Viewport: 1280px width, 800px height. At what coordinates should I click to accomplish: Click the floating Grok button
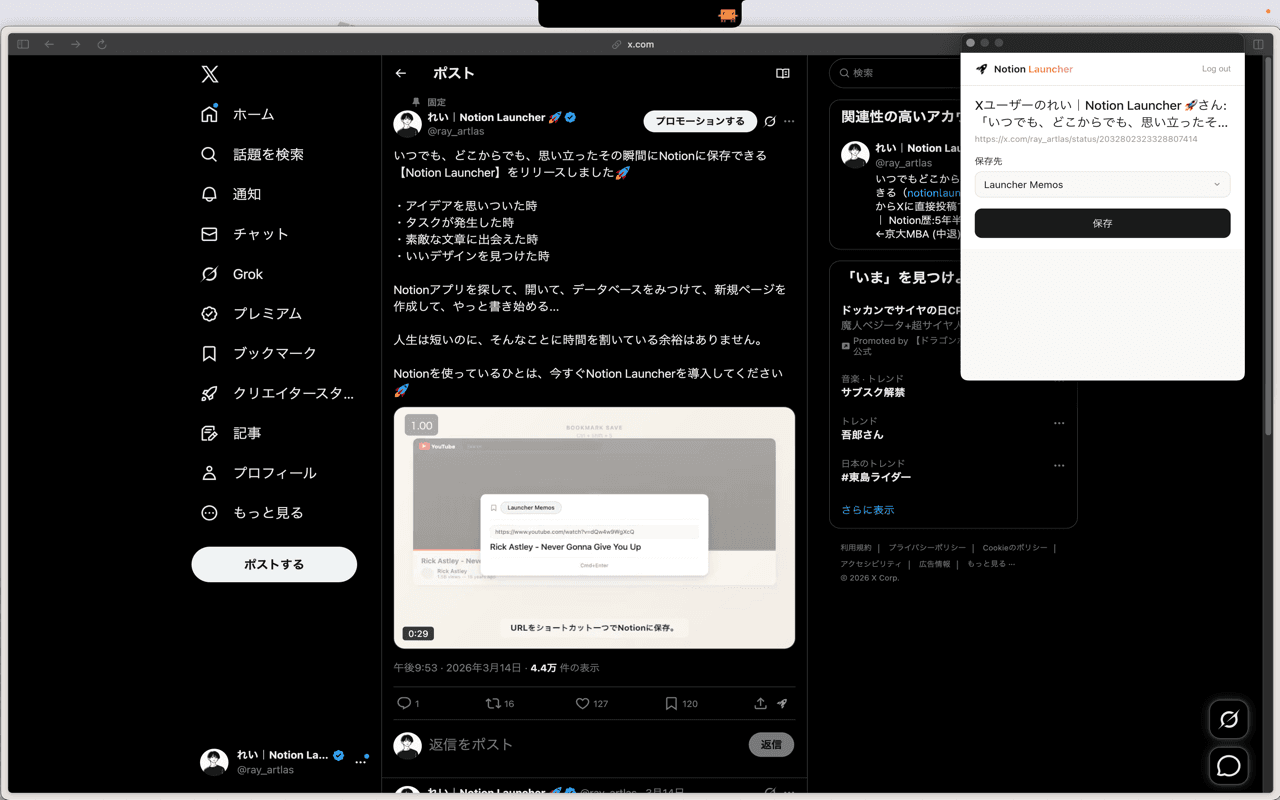click(x=1228, y=719)
